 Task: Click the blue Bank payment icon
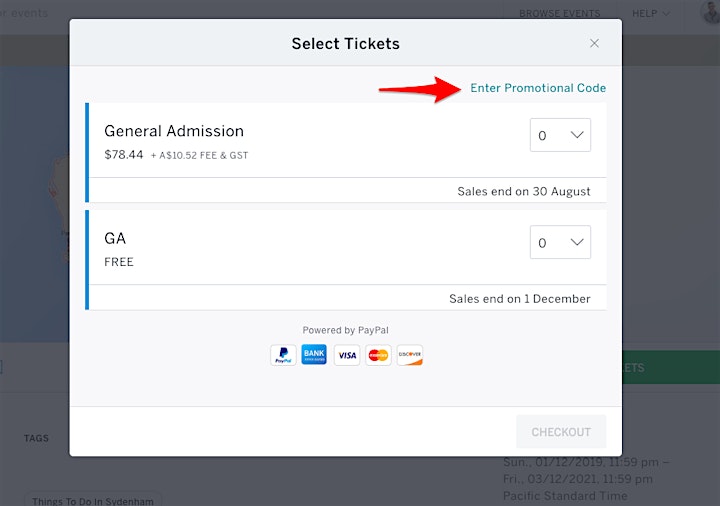click(x=314, y=354)
